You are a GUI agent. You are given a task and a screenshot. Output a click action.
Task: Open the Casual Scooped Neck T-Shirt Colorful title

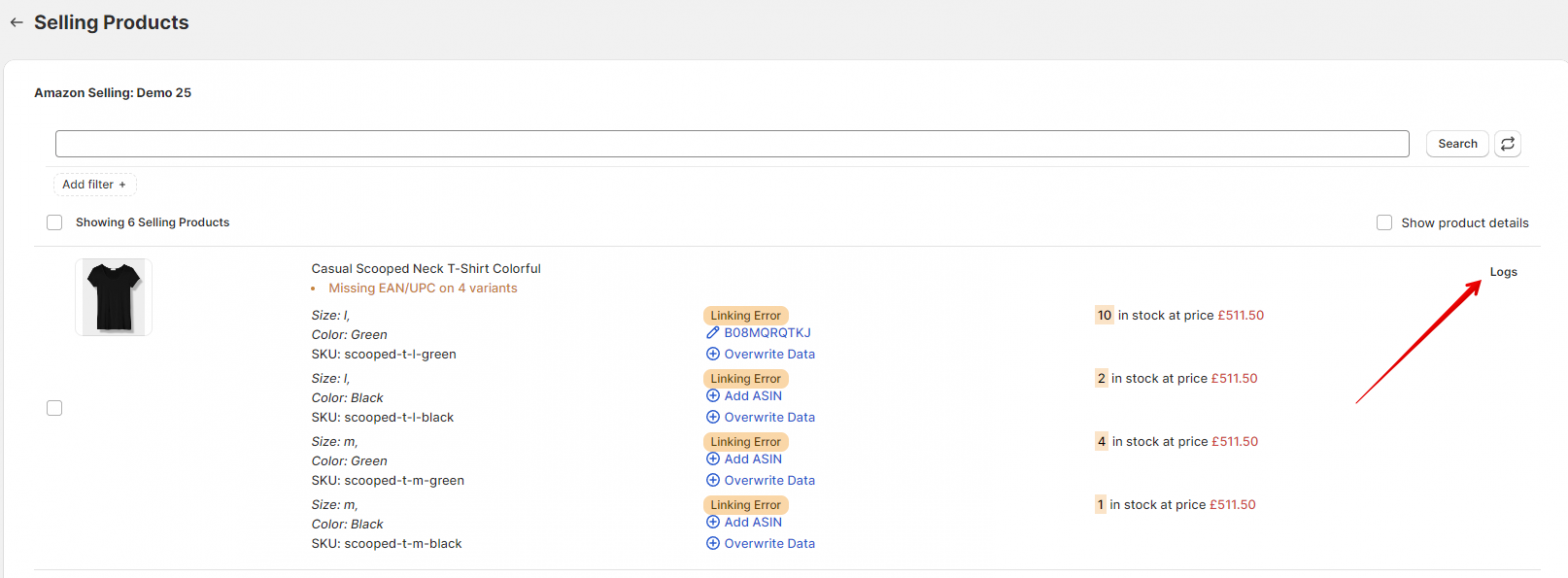pyautogui.click(x=426, y=268)
